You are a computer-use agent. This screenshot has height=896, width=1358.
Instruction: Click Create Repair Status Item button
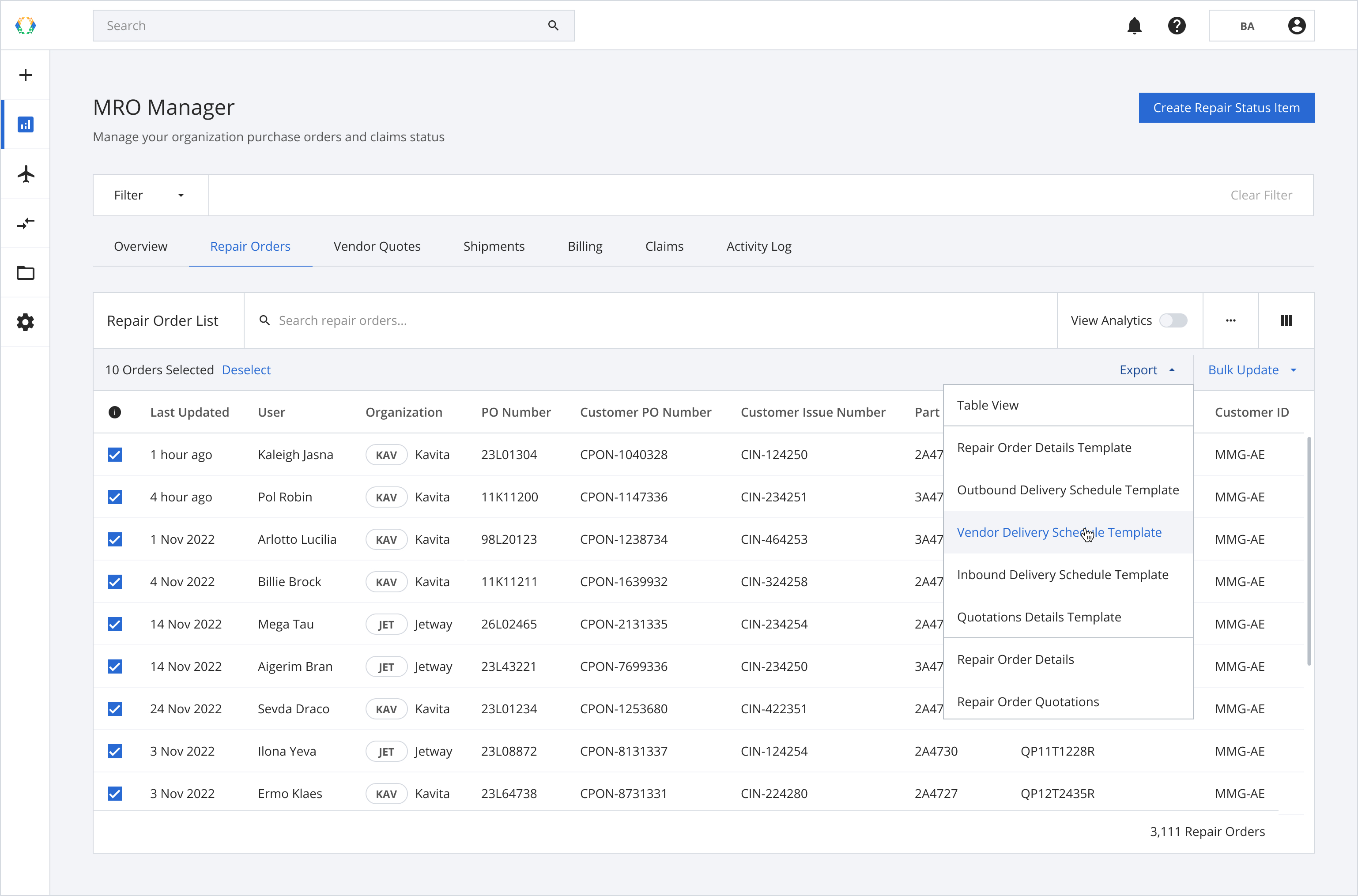[1226, 107]
